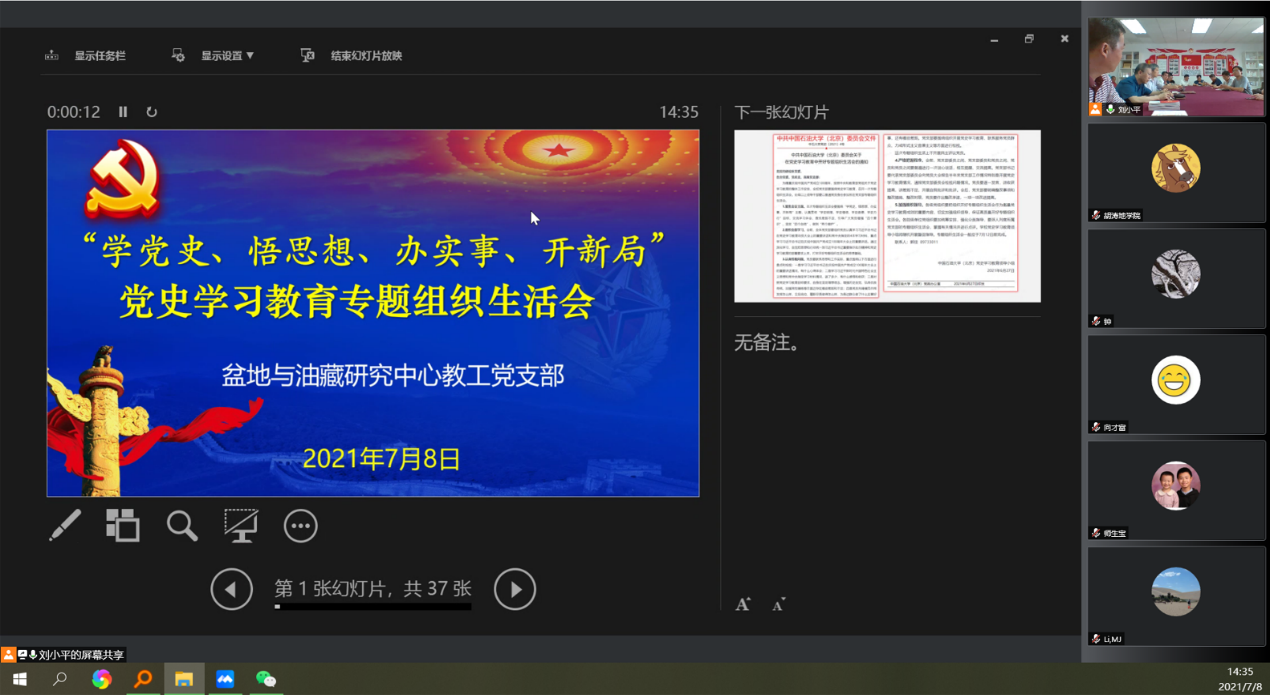Pause the presentation timer

click(123, 112)
